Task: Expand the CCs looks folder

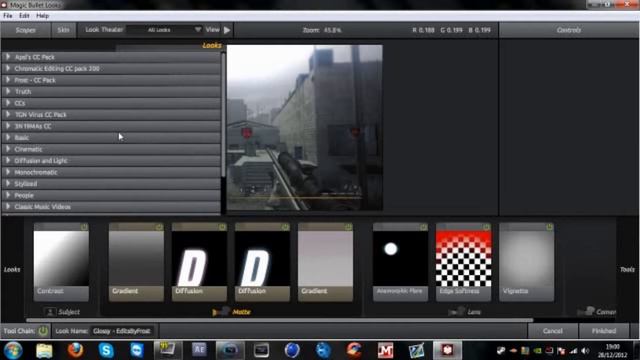Action: [8, 103]
